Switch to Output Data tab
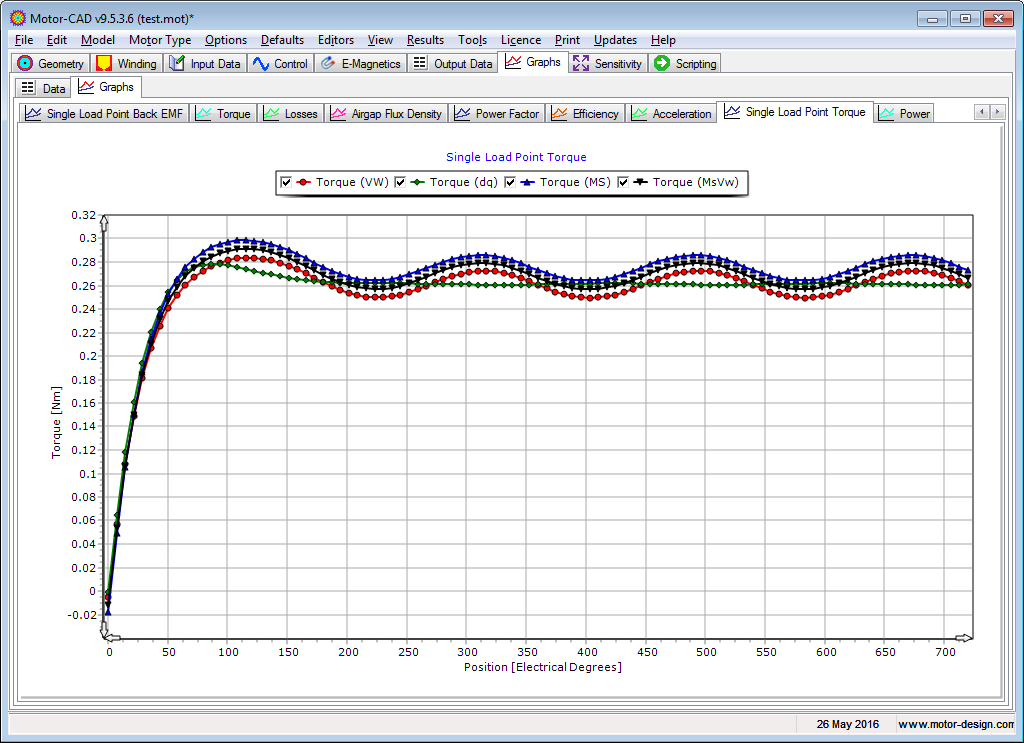Screen dimensions: 1024x743 [453, 63]
